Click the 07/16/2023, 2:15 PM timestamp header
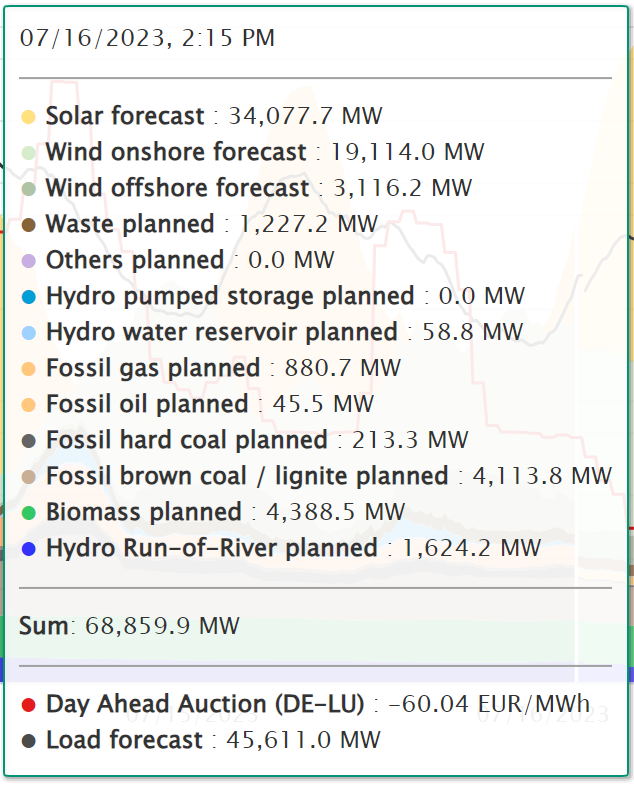634x785 pixels. point(147,39)
